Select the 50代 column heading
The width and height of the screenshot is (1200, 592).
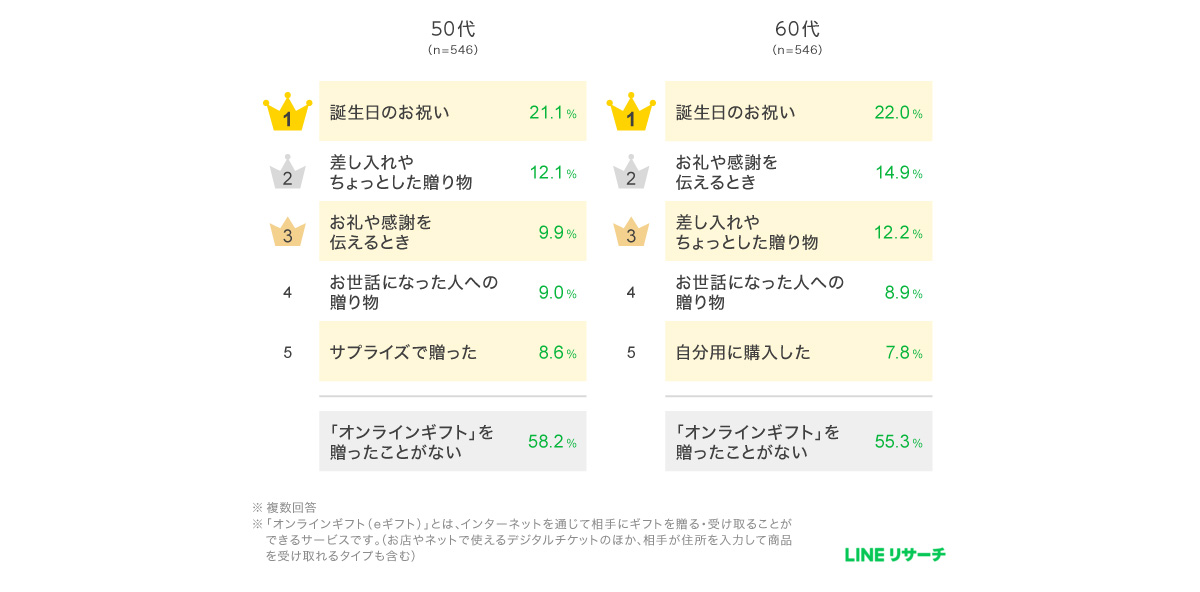click(453, 29)
